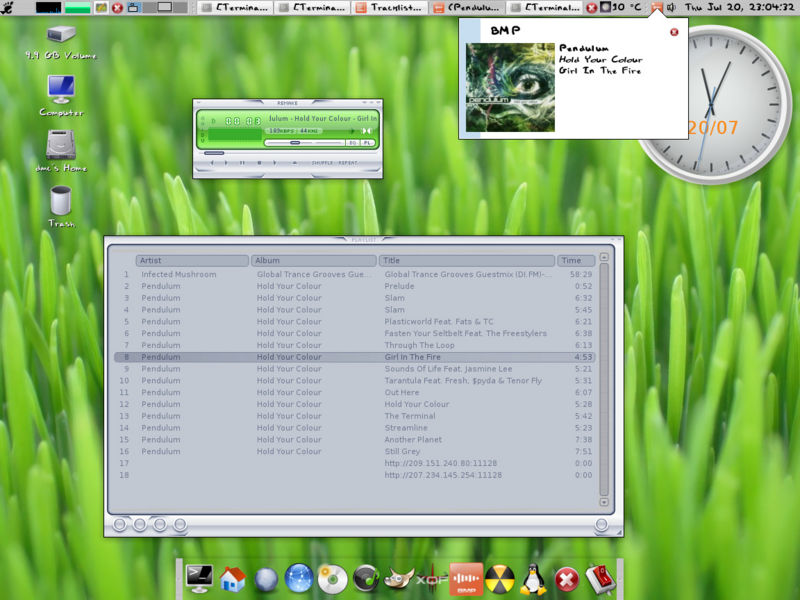The width and height of the screenshot is (800, 600).
Task: Select the 'Still Grey' track in the playlist
Action: pyautogui.click(x=355, y=452)
